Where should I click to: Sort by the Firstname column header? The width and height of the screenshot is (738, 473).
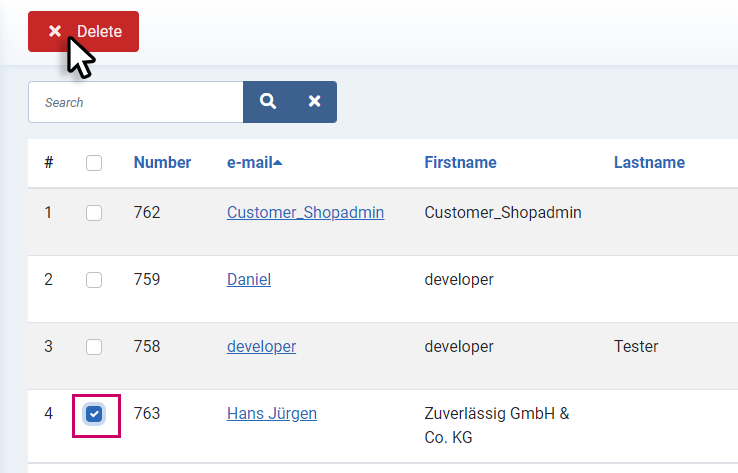(x=460, y=162)
